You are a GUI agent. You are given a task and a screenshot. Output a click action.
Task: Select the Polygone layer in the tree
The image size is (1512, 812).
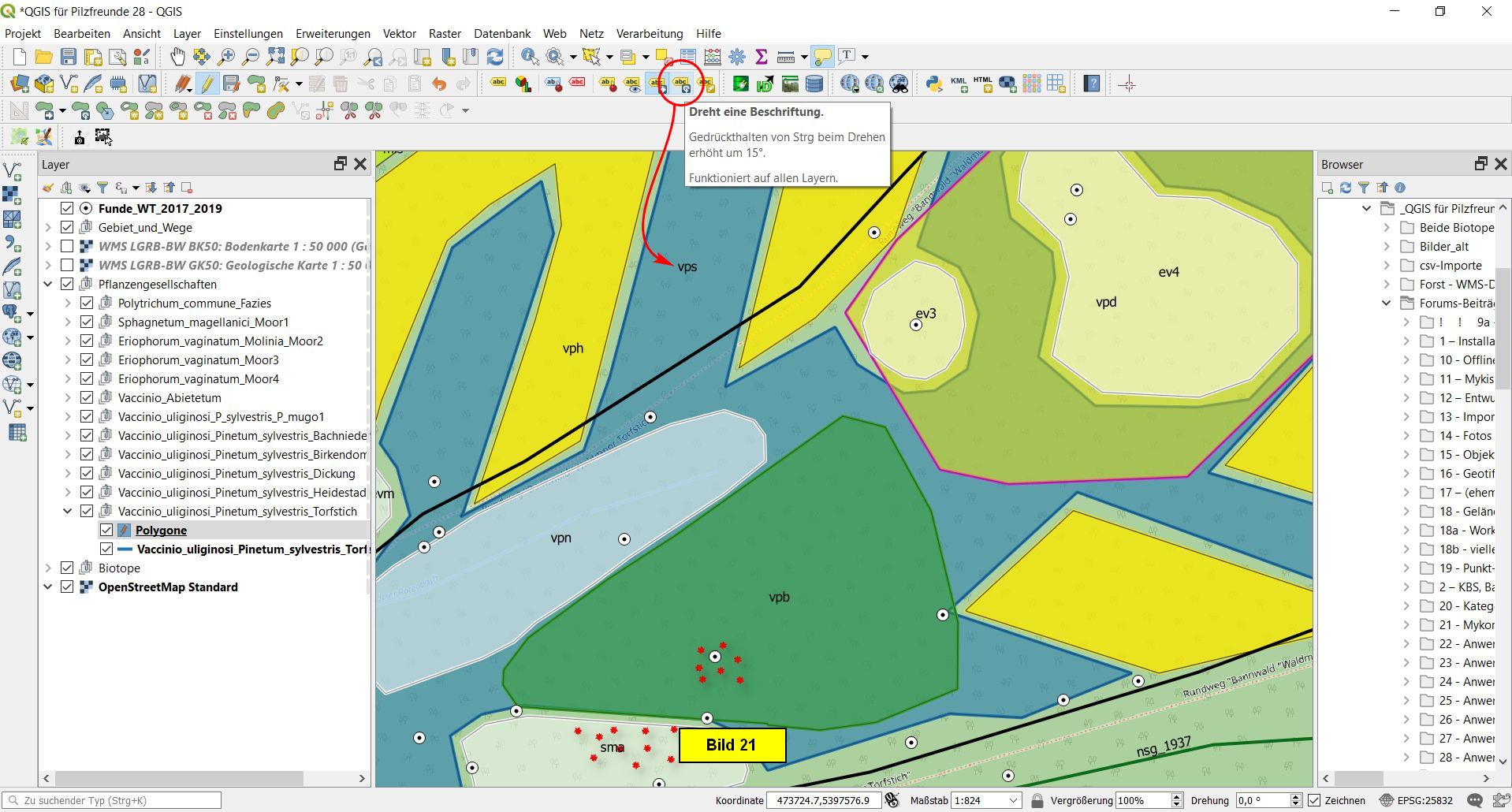coord(161,531)
